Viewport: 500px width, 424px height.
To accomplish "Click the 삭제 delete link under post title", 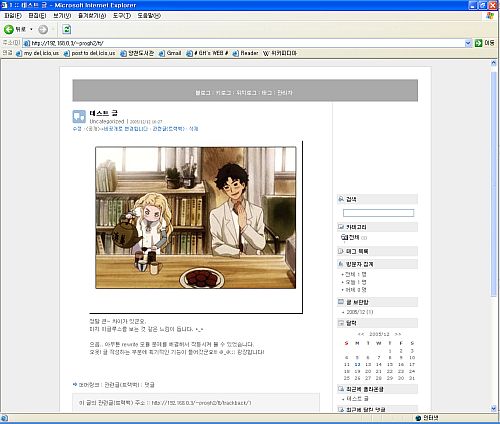I will (x=194, y=129).
